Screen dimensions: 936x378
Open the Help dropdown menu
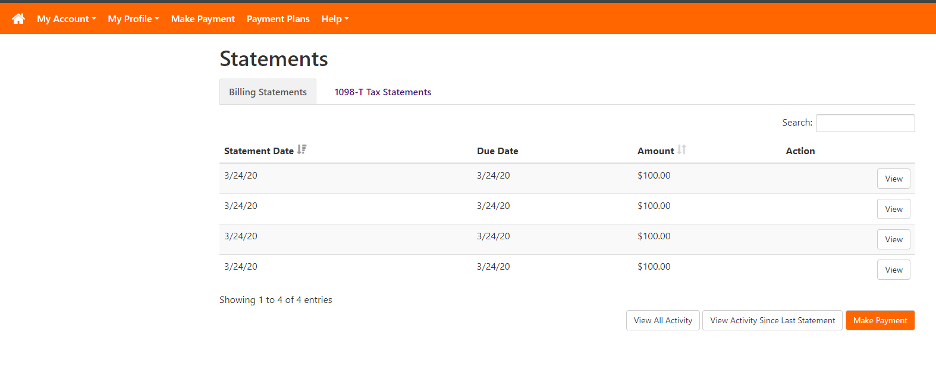coord(335,19)
